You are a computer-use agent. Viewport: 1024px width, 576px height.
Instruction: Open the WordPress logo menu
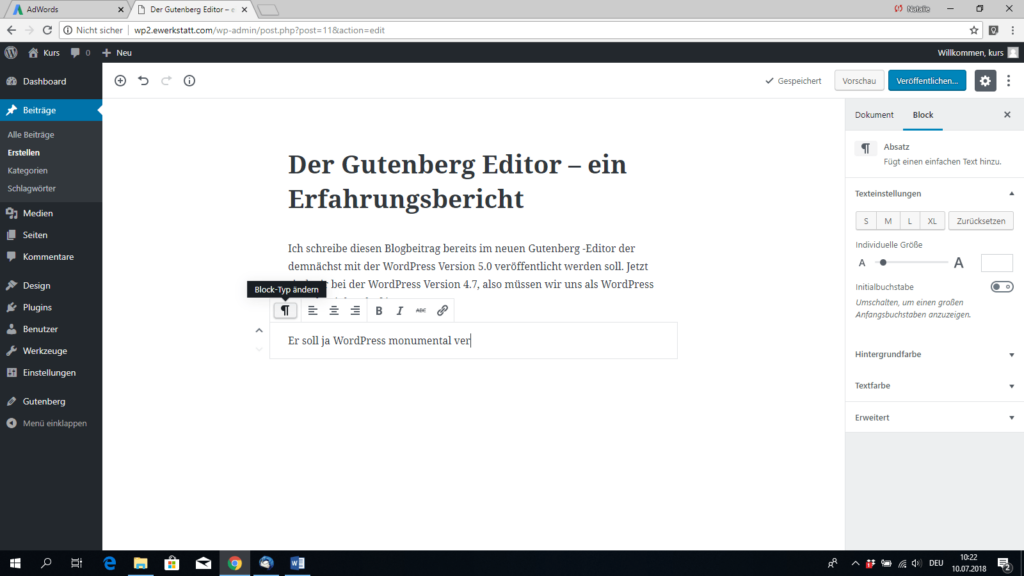coord(11,53)
